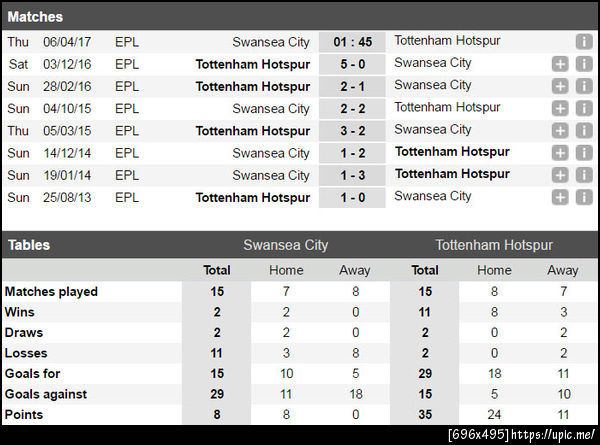The width and height of the screenshot is (600, 445).
Task: View info for the 14/12/14 match
Action: [x=584, y=153]
